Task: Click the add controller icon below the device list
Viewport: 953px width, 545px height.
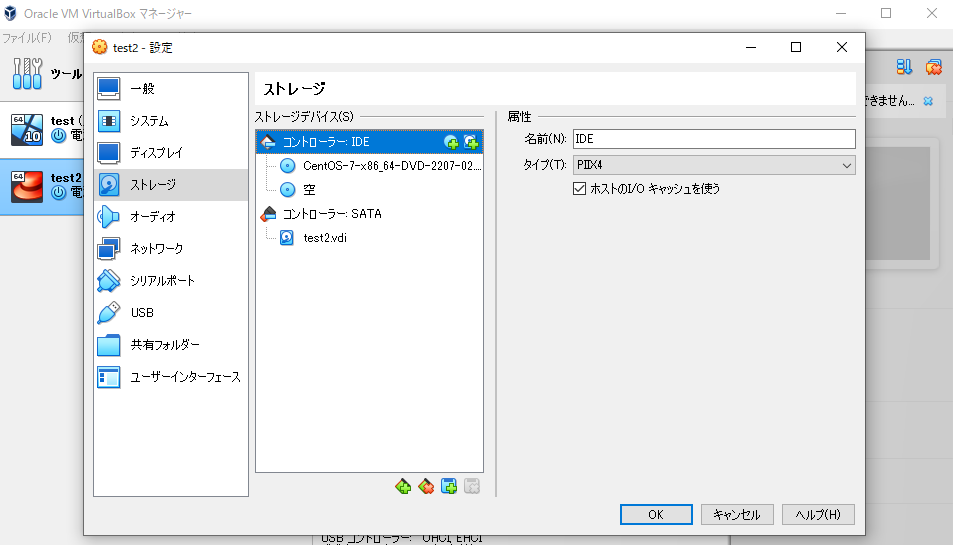Action: tap(403, 486)
